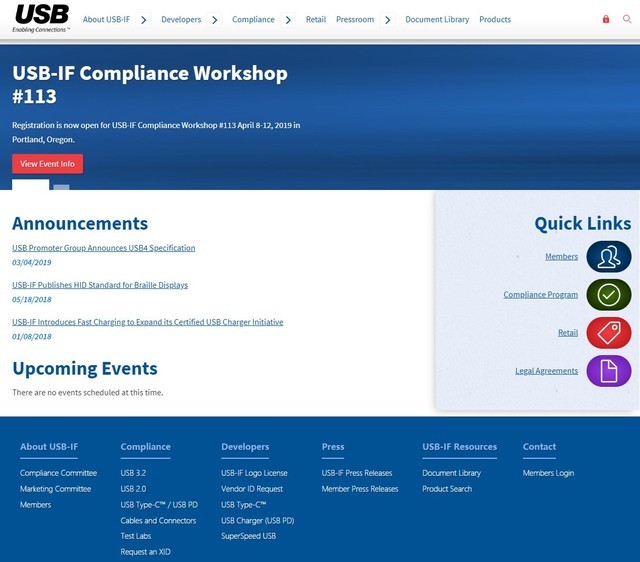Open the Compliance menu item
This screenshot has width=640, height=562.
point(253,20)
